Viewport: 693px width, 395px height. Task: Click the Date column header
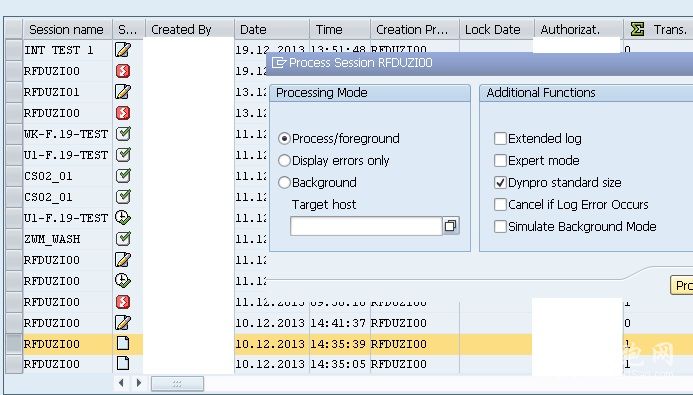tap(272, 29)
